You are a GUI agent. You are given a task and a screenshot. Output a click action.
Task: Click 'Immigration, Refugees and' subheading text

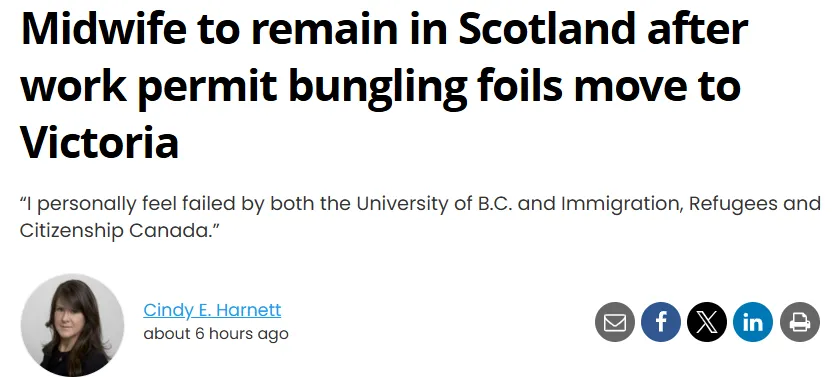click(691, 204)
